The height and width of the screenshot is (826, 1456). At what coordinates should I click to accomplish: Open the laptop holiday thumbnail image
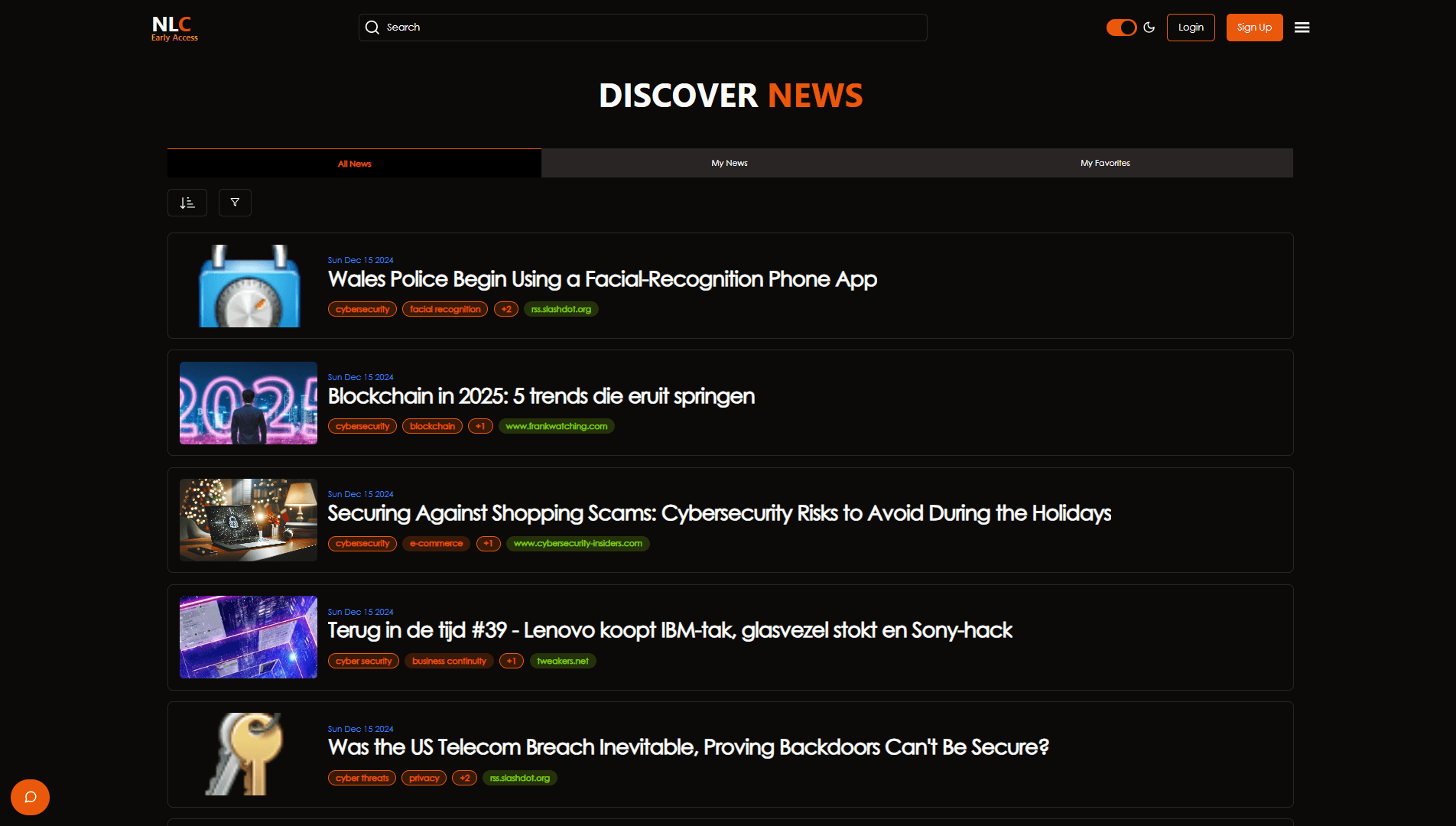tap(249, 520)
